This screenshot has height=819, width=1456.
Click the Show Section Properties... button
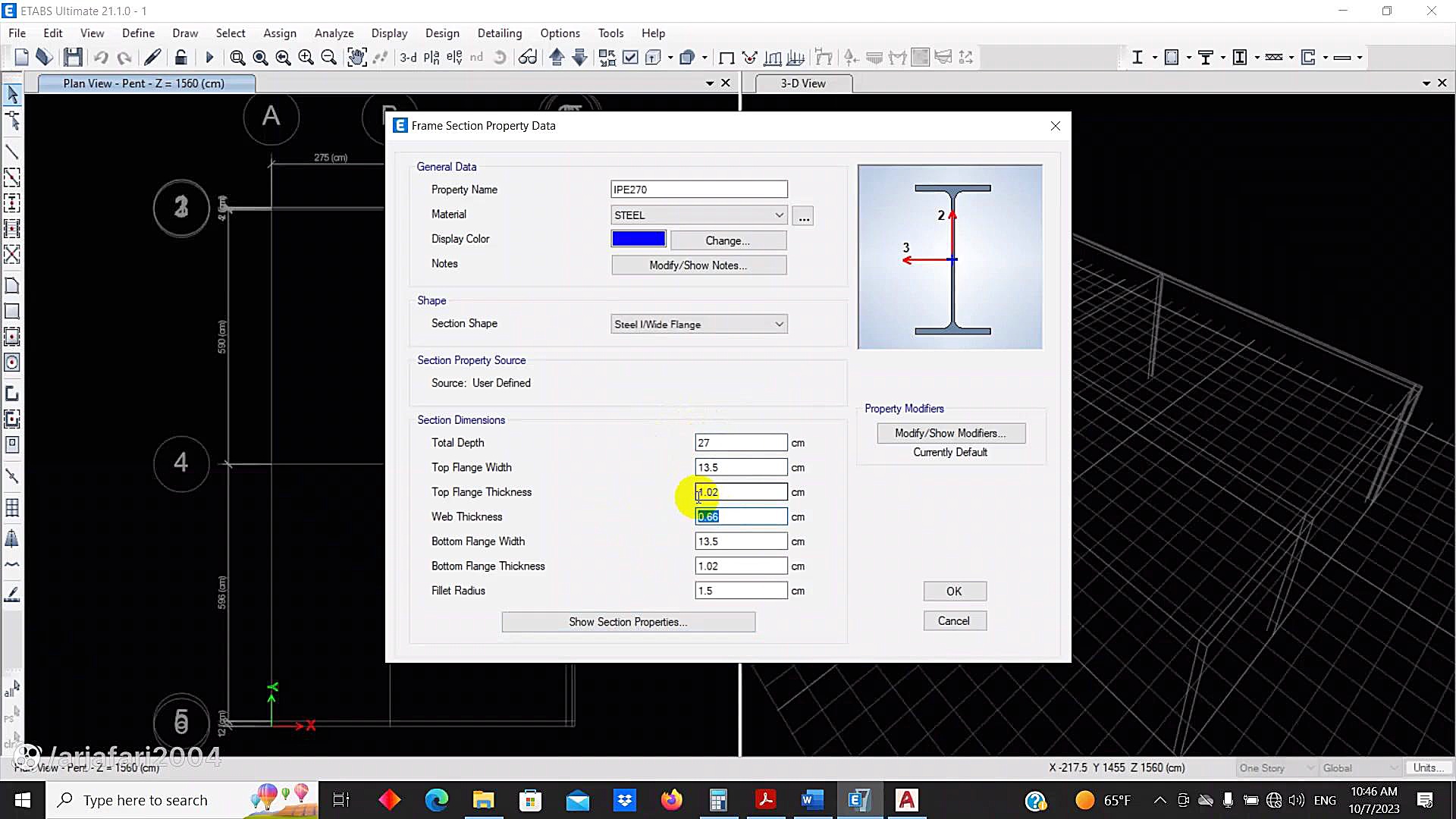click(628, 622)
